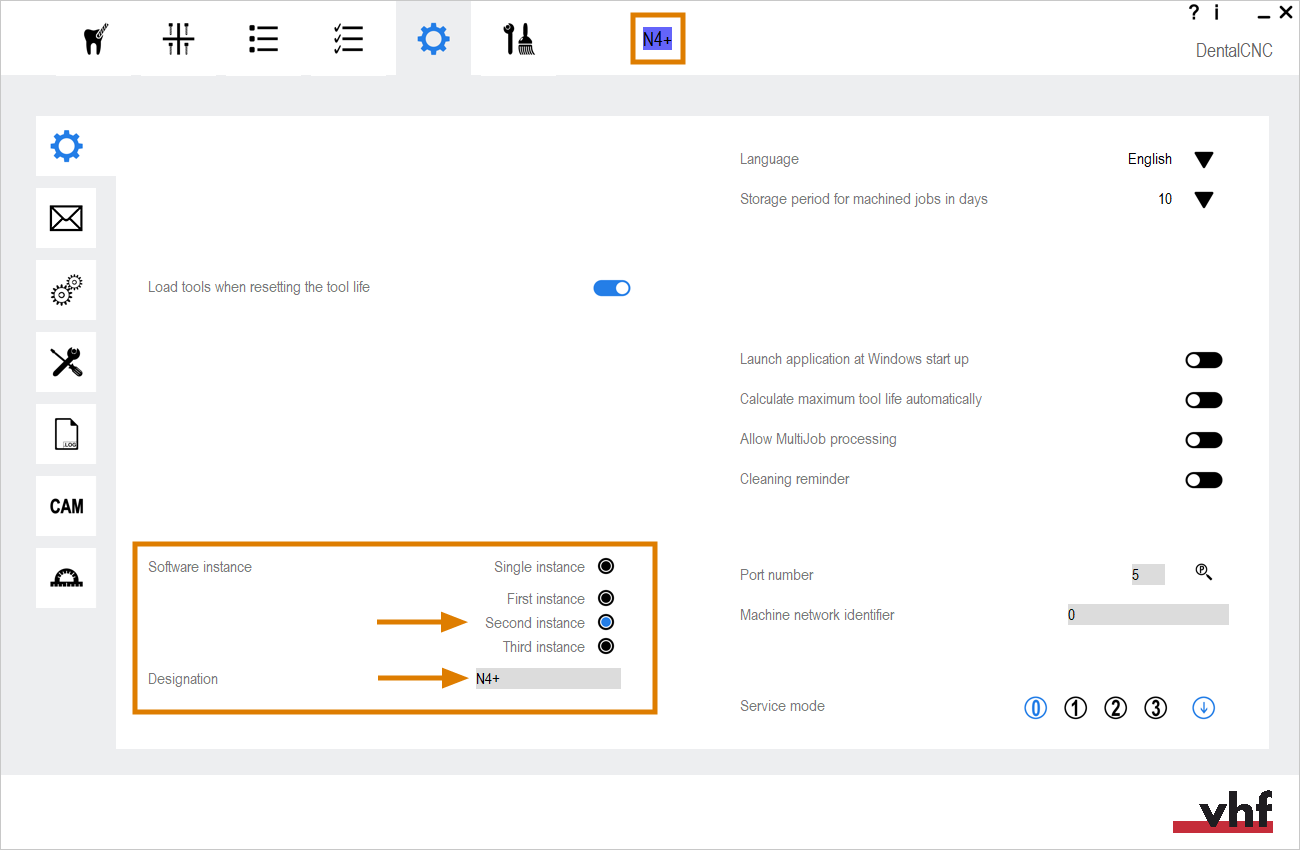Enable Allow MultiJob processing

tap(1204, 440)
